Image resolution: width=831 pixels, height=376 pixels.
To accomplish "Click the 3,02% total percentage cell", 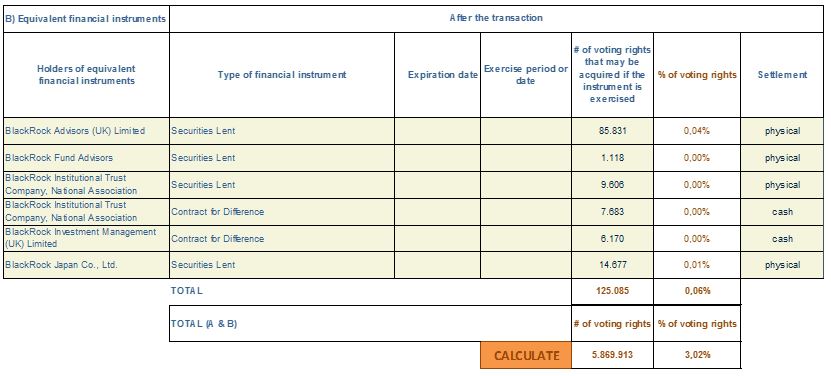I will coord(697,355).
